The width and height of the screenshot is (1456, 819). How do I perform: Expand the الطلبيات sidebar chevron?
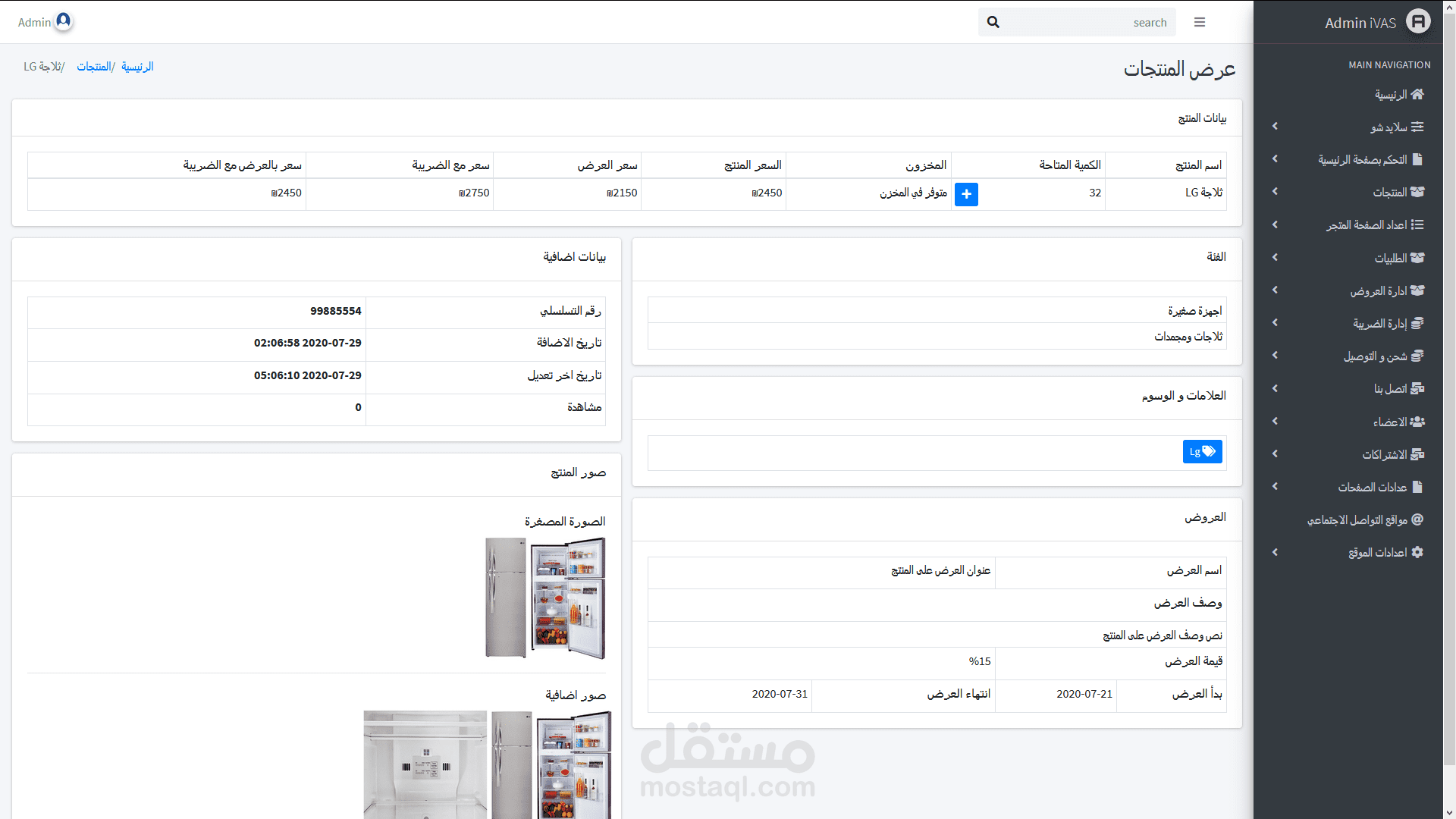[1275, 258]
